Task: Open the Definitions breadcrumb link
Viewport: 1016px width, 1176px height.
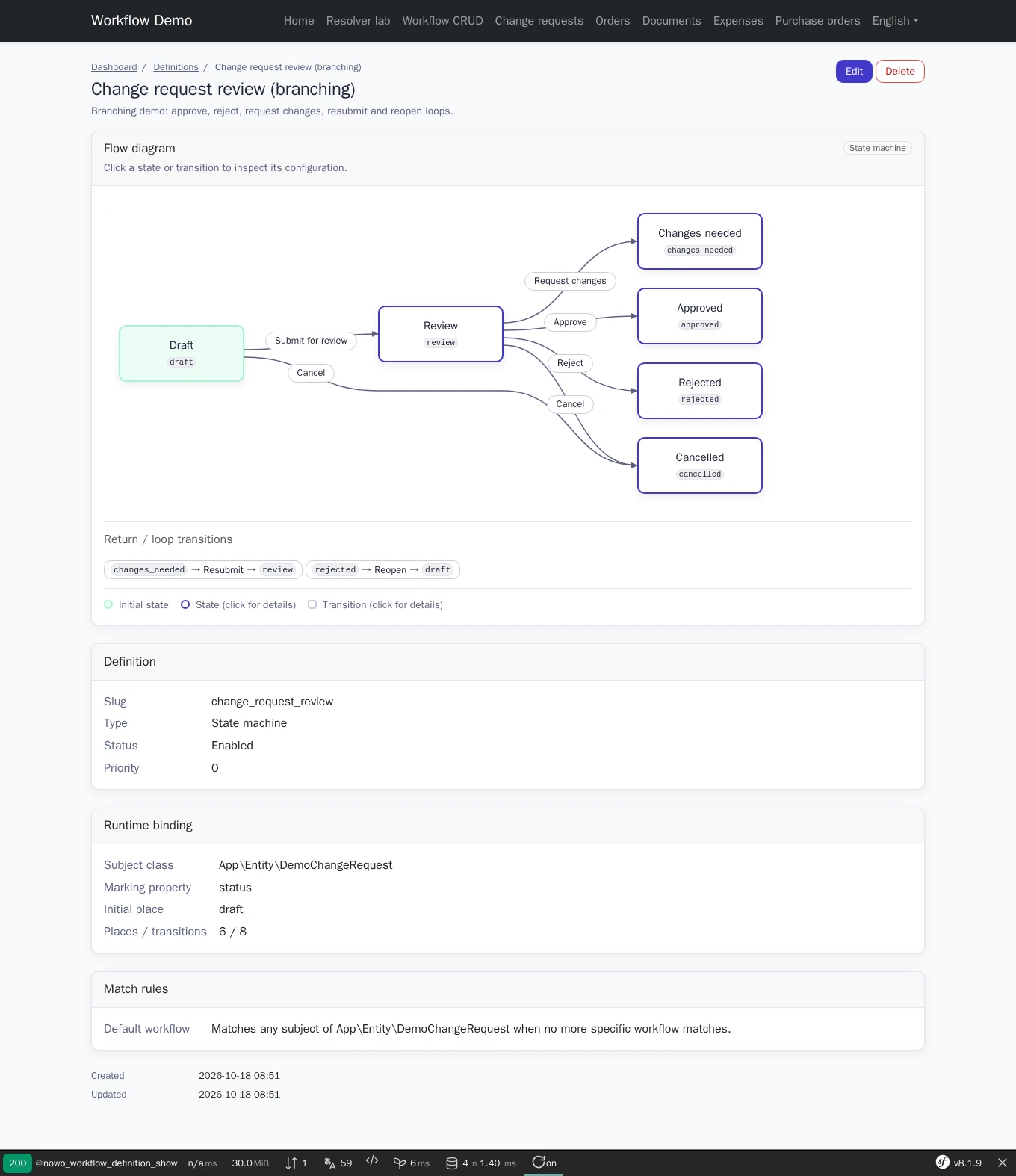Action: pos(176,67)
